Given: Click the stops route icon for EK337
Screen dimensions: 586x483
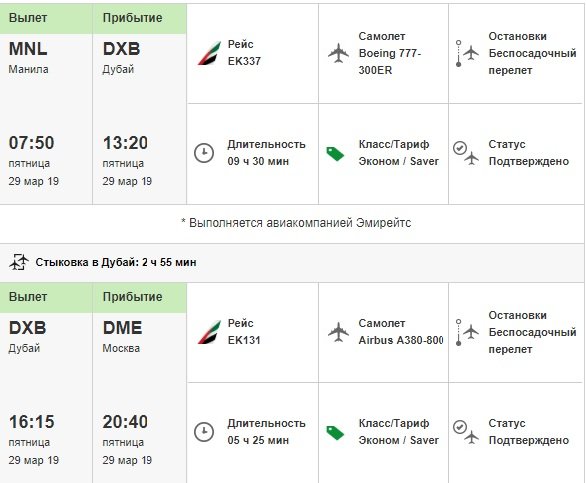Looking at the screenshot, I should pyautogui.click(x=467, y=53).
